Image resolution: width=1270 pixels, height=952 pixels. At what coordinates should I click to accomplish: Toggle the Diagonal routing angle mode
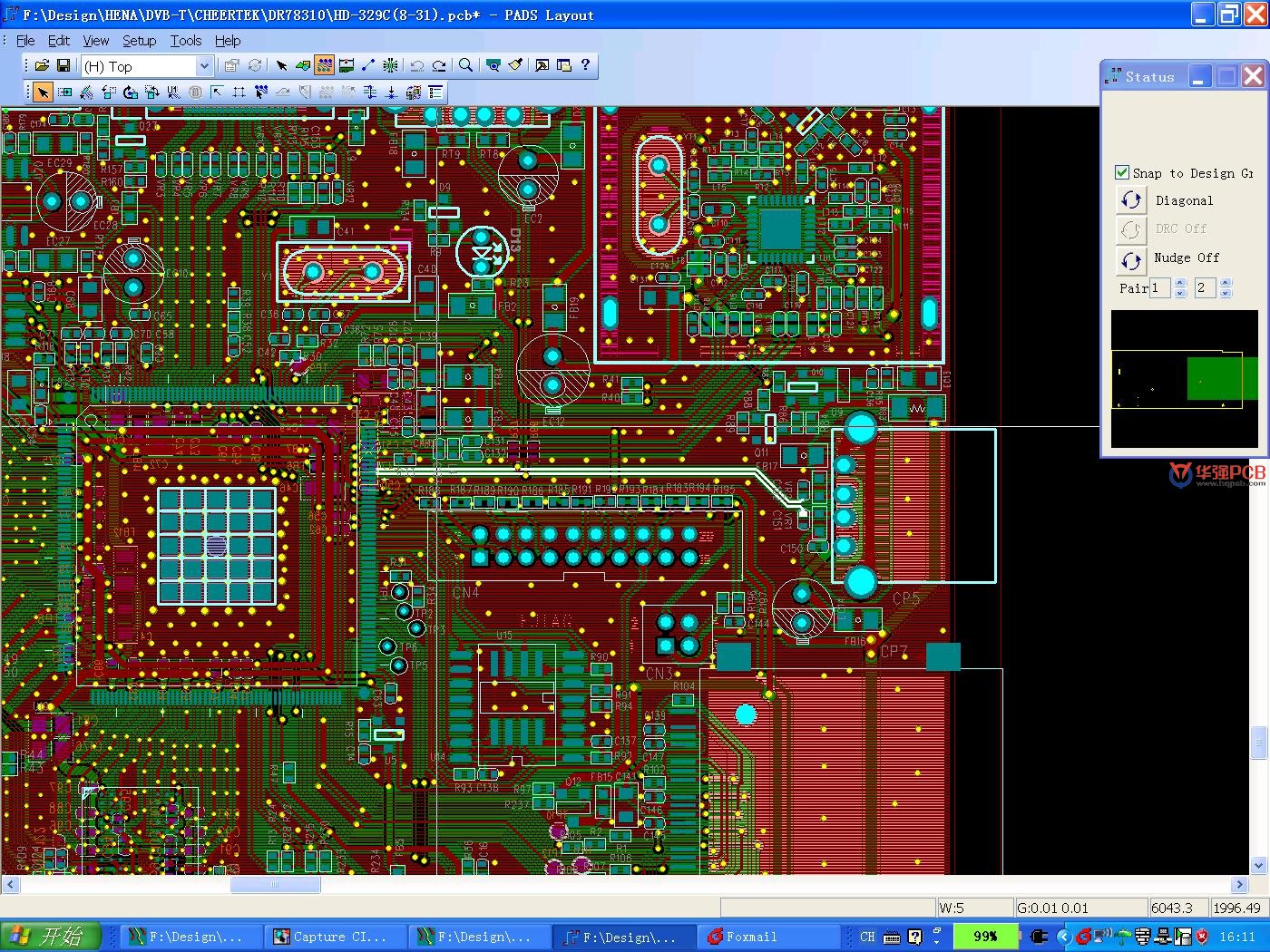point(1131,200)
